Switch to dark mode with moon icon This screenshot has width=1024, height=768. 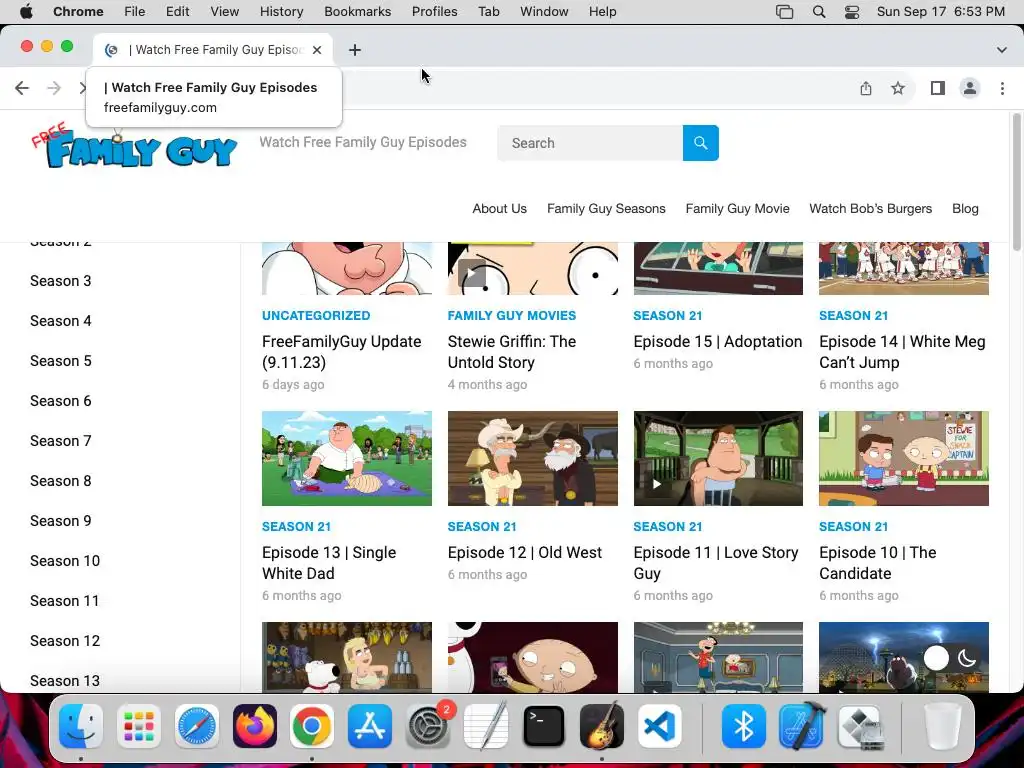[x=967, y=658]
